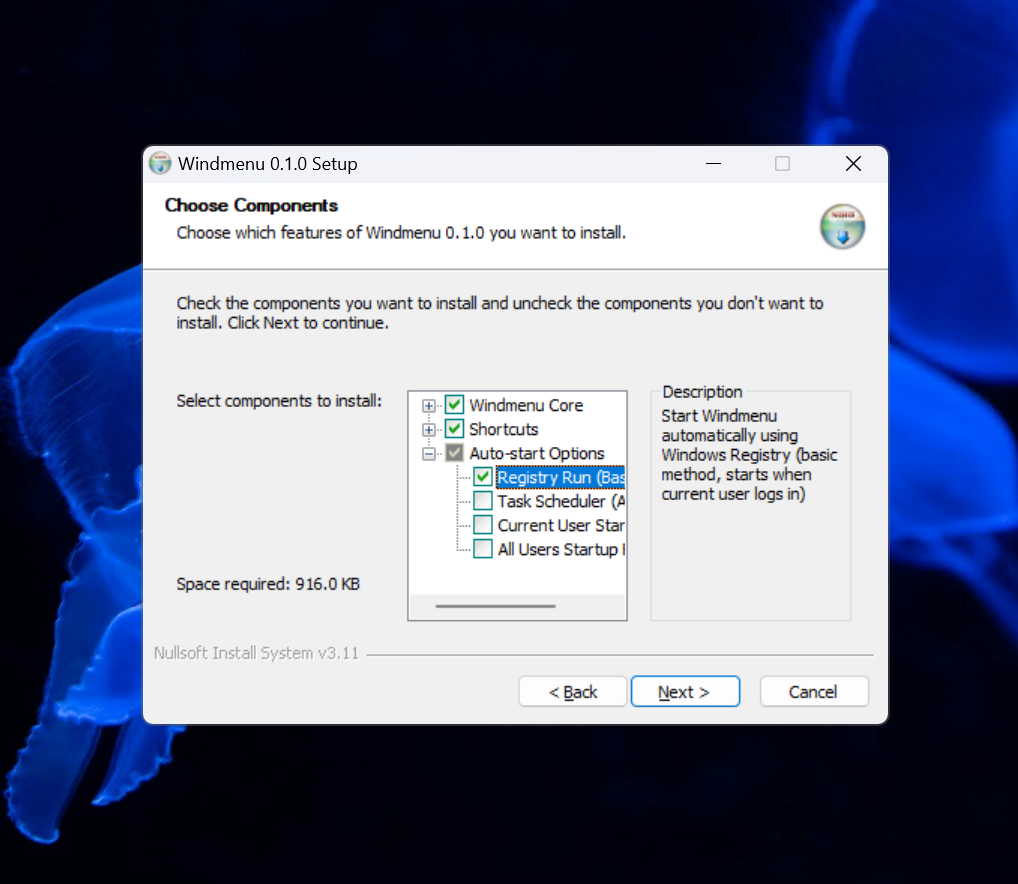The height and width of the screenshot is (884, 1018).
Task: Disable the Registry Run option
Action: [481, 477]
